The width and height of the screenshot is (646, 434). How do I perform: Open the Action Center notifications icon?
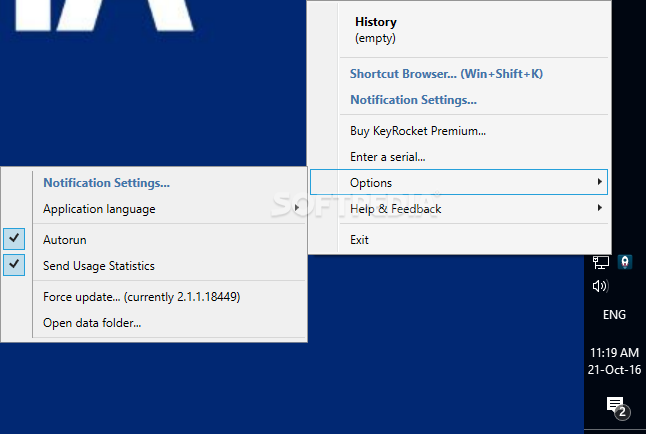pyautogui.click(x=618, y=408)
